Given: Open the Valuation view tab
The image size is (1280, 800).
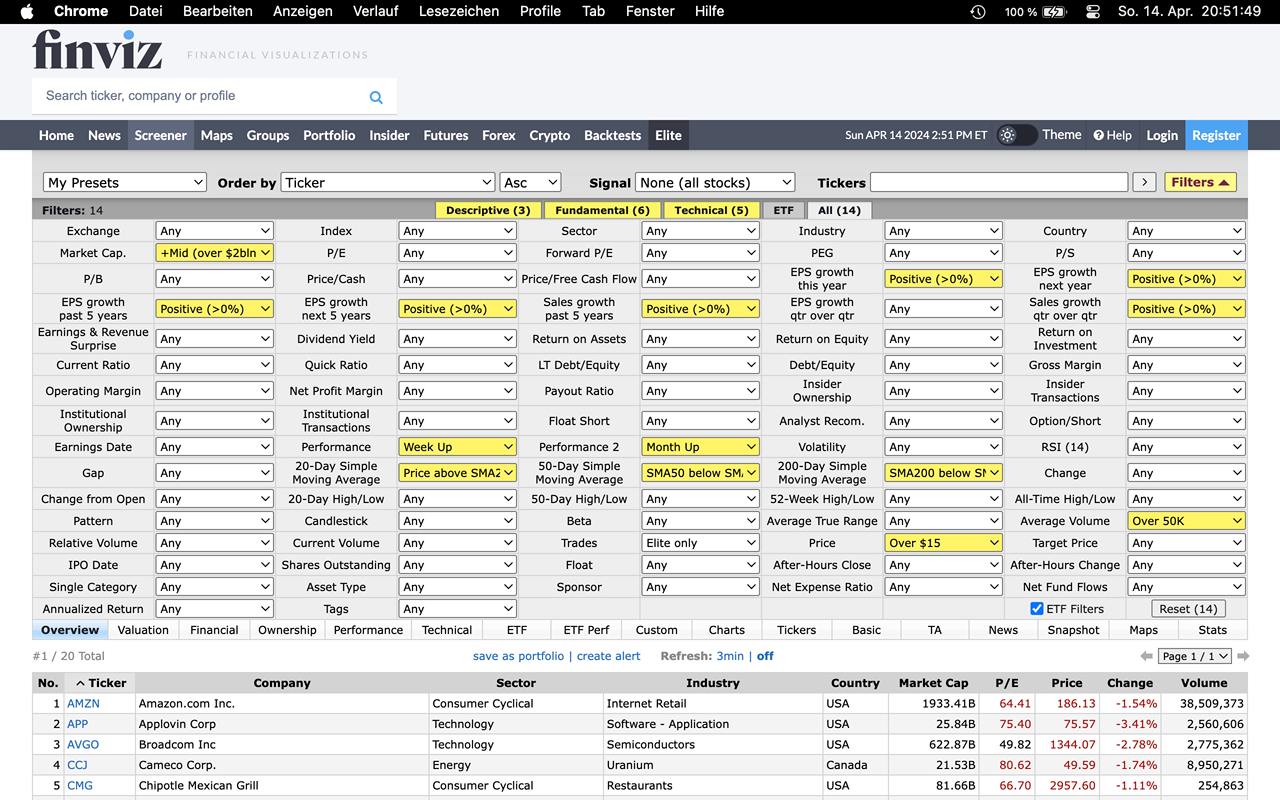Looking at the screenshot, I should 143,630.
